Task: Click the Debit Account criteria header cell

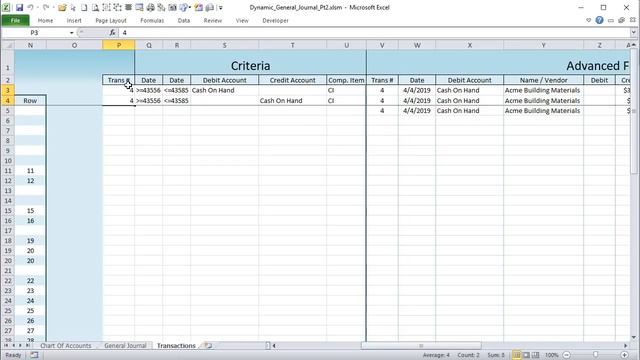Action: tap(224, 80)
